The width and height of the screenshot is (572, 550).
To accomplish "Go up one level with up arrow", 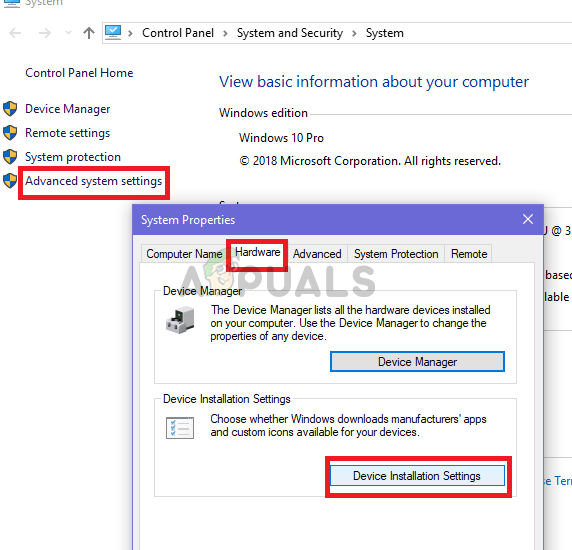I will (x=89, y=33).
